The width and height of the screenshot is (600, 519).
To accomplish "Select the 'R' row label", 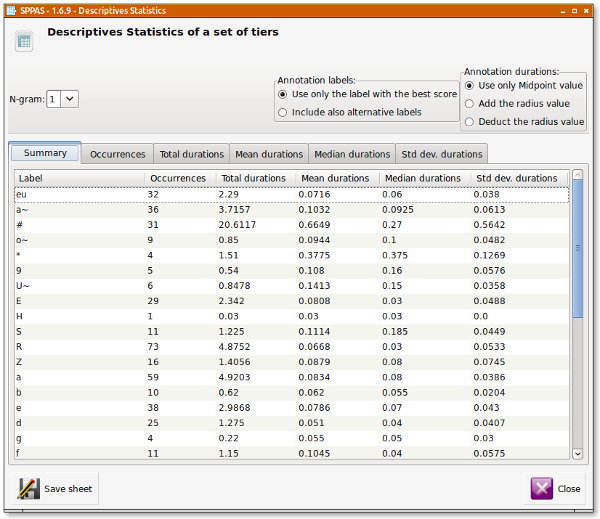I will (x=19, y=347).
